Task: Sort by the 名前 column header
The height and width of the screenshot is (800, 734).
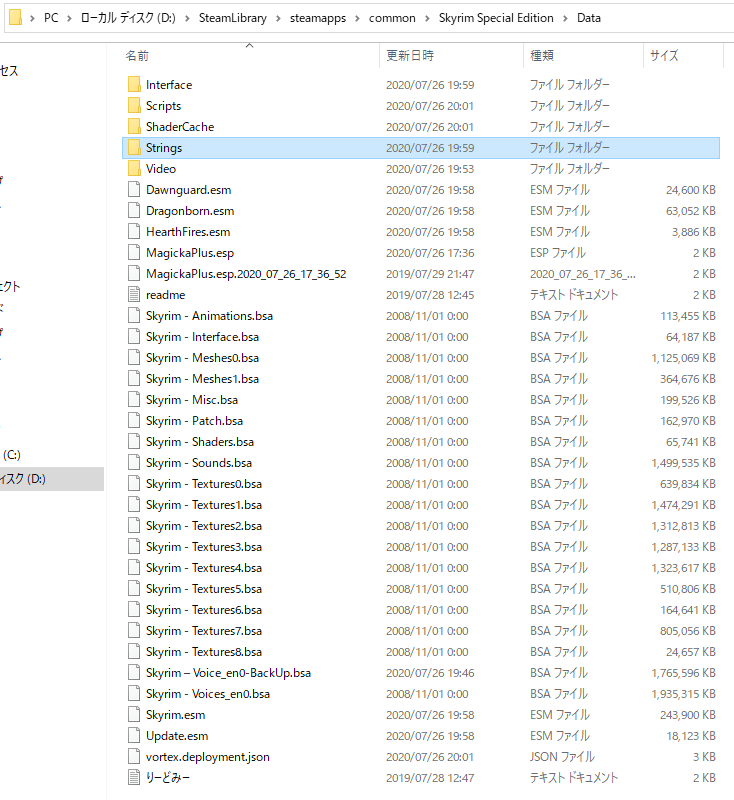Action: (x=137, y=56)
